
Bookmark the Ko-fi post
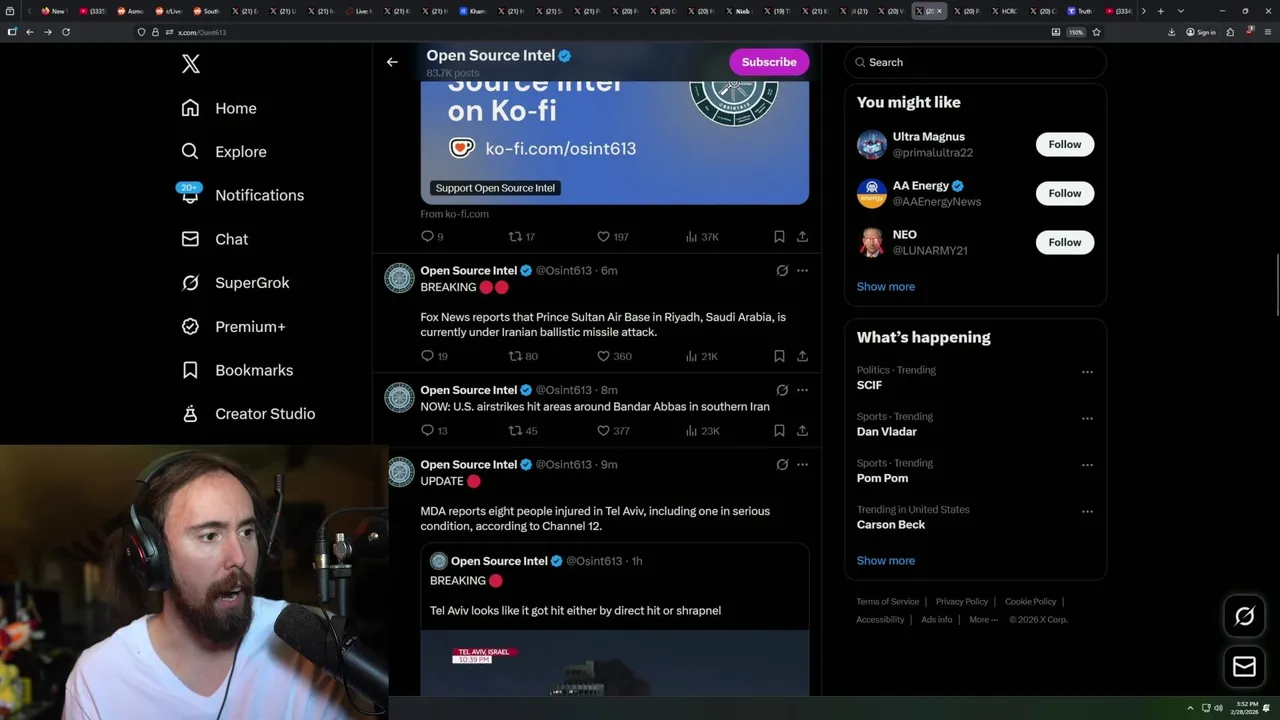tap(779, 237)
